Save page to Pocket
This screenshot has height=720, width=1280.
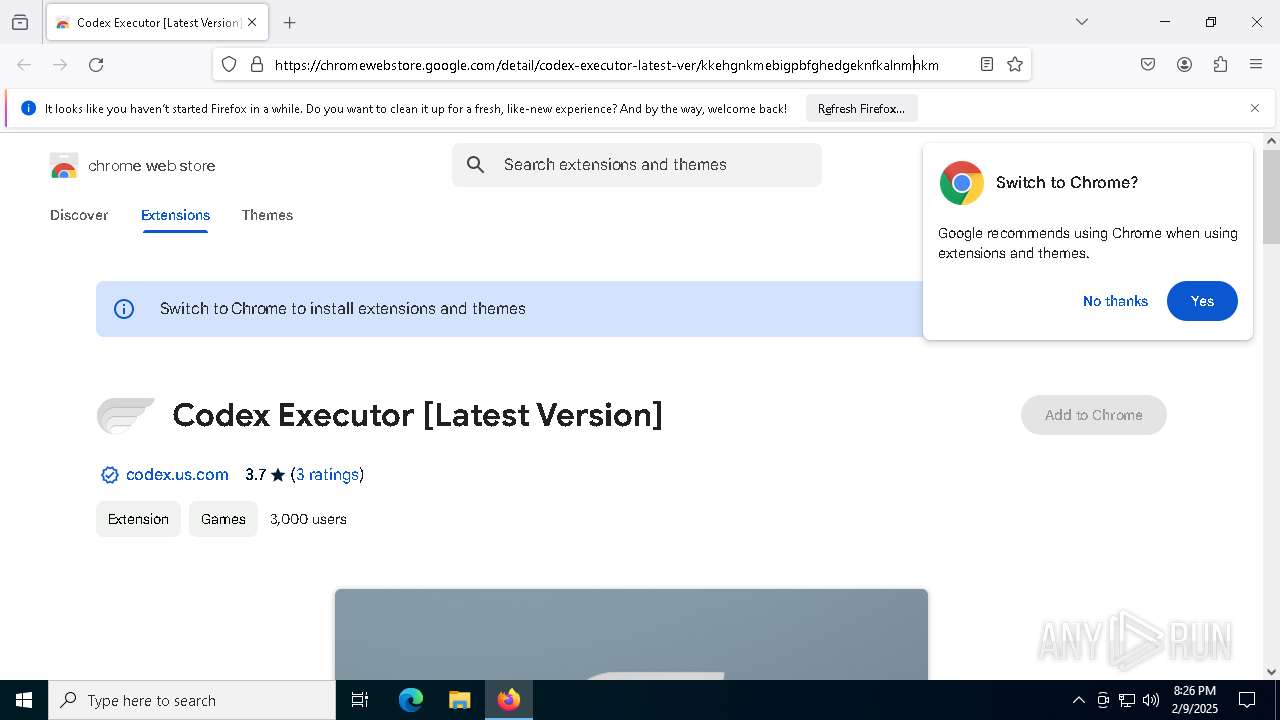point(1148,64)
